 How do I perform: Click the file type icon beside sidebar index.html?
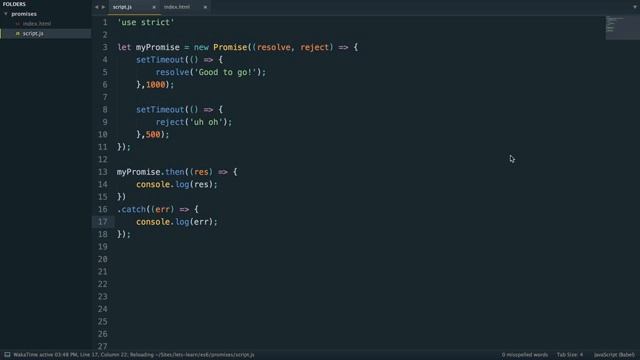(18, 24)
